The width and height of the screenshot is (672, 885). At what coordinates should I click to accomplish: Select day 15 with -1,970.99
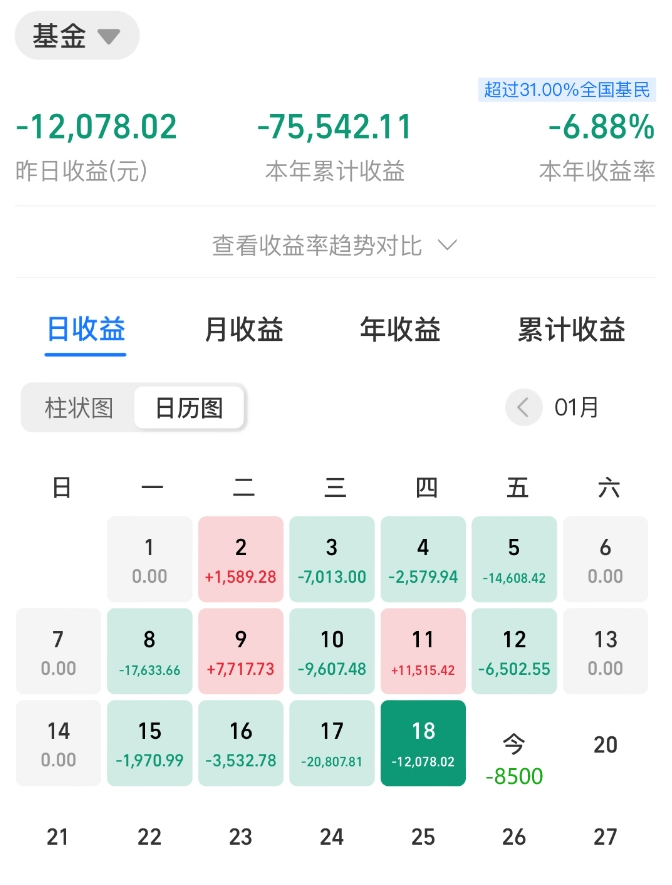pos(150,743)
